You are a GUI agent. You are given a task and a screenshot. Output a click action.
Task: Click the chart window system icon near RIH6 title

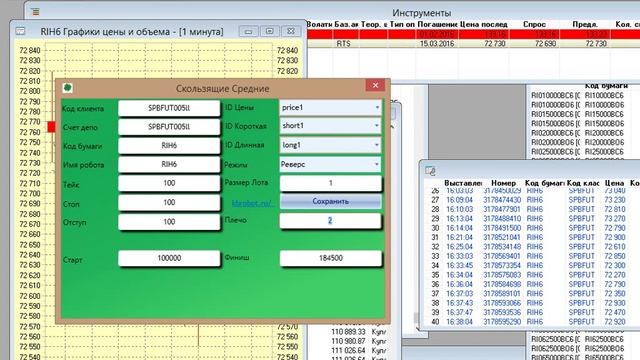pos(20,31)
